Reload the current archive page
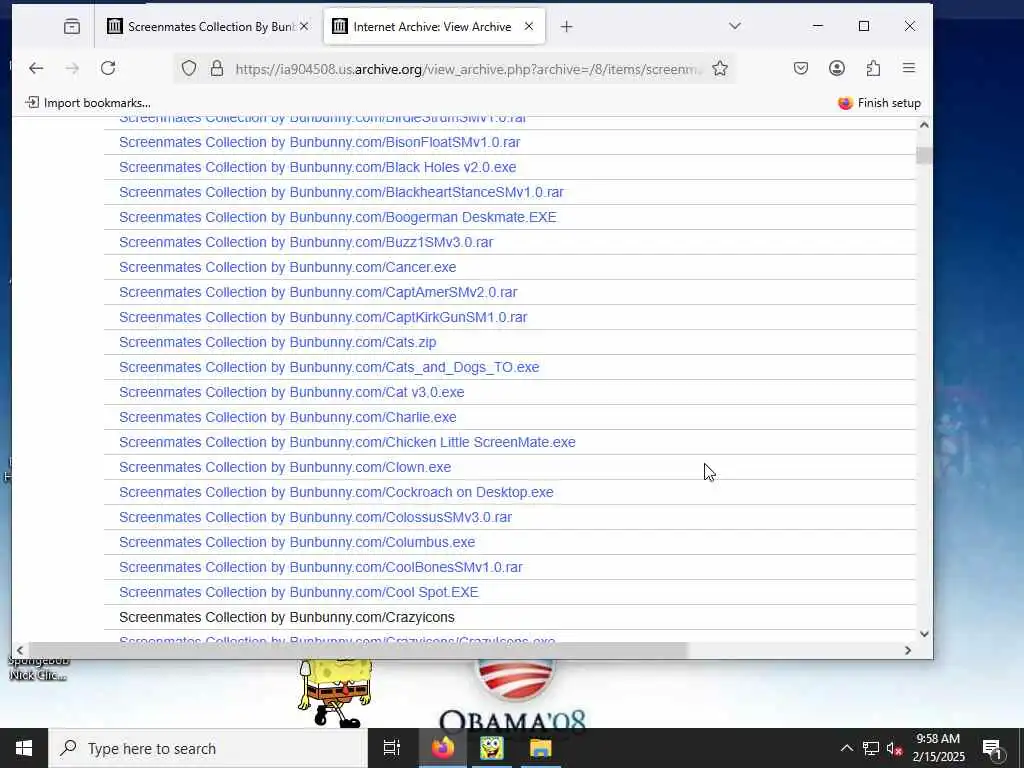The image size is (1024, 768). (108, 69)
